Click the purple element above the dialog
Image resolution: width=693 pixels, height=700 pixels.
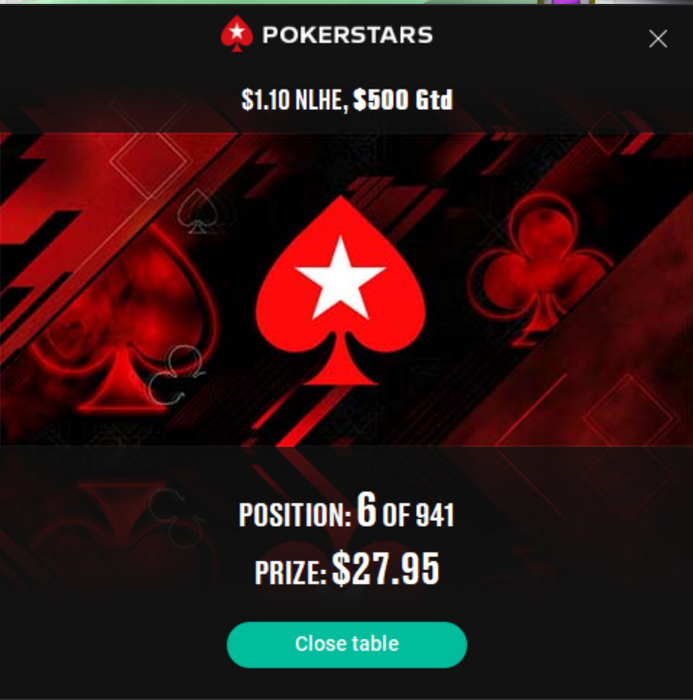tap(567, 2)
